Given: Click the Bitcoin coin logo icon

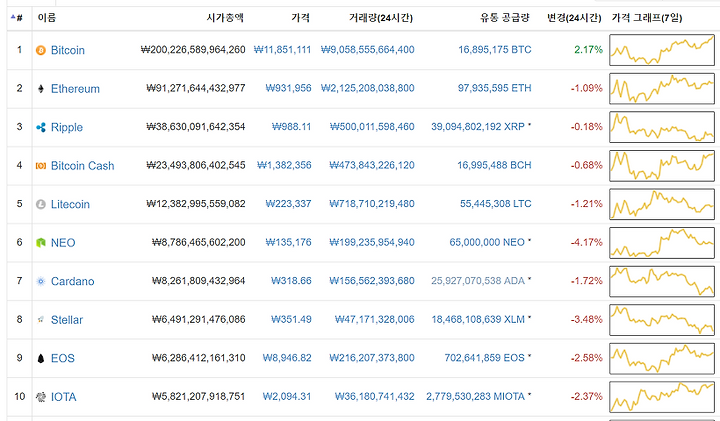Looking at the screenshot, I should pos(41,50).
